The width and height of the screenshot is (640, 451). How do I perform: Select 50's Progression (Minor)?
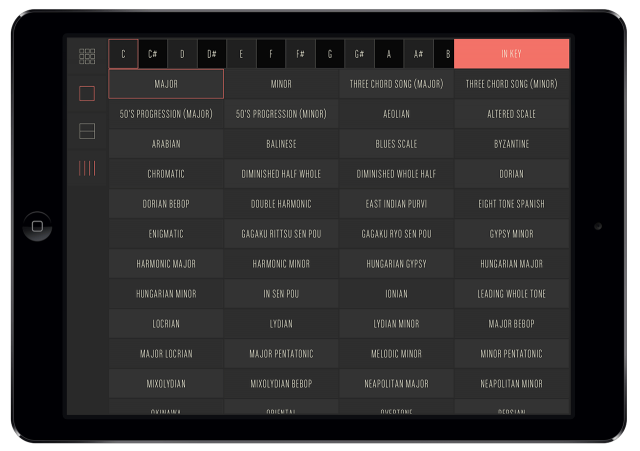click(281, 114)
